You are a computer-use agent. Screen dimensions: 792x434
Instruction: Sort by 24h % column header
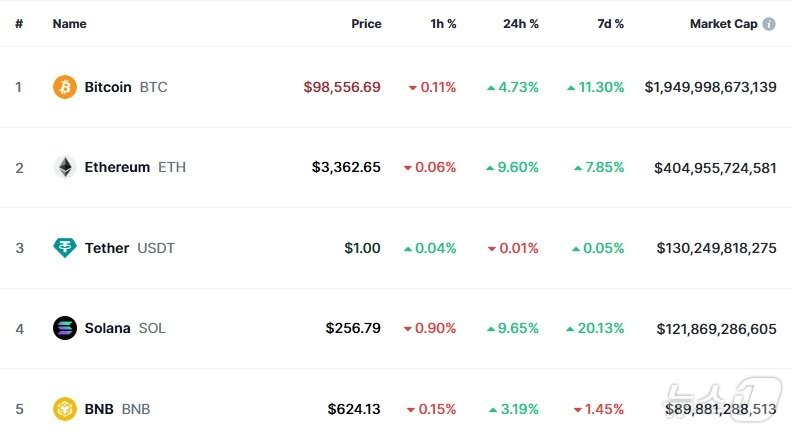[x=520, y=24]
